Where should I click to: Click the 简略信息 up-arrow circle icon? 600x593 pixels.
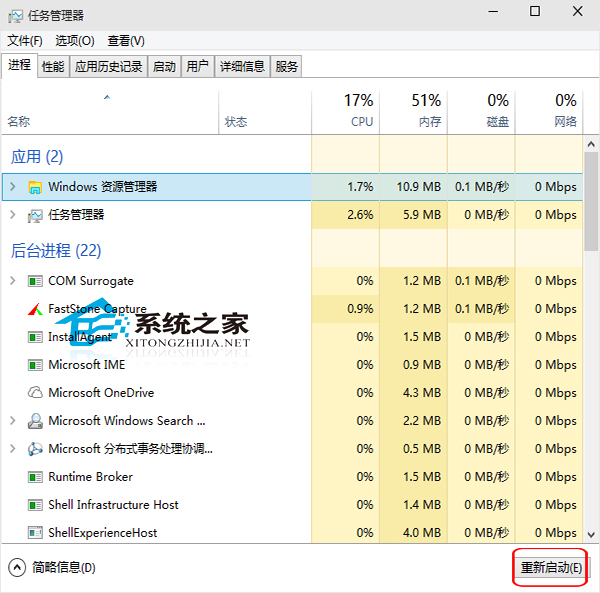tap(17, 568)
